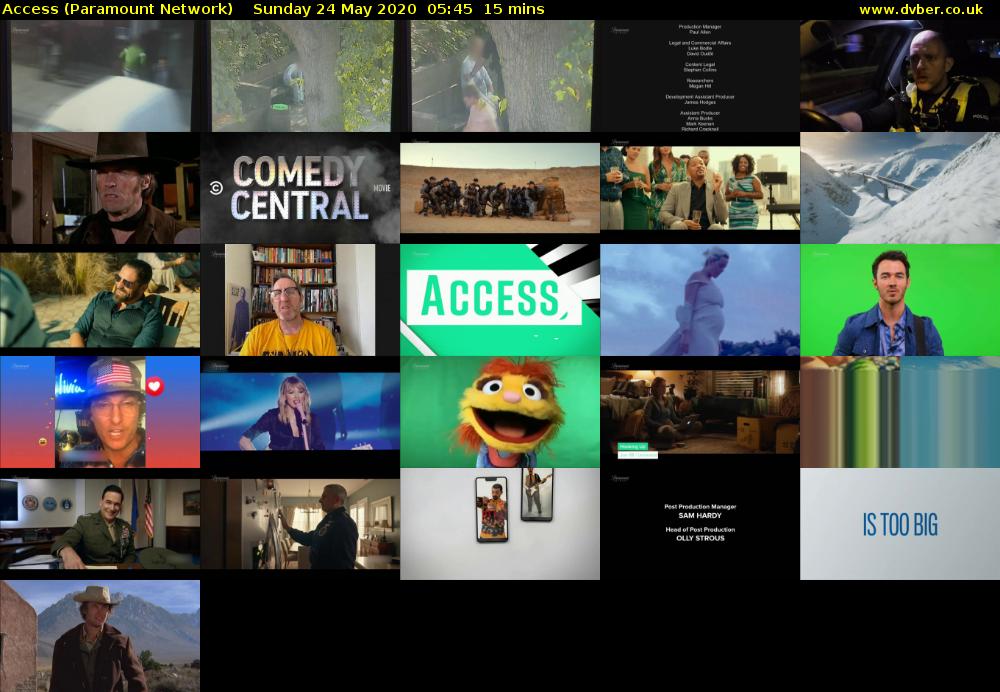
Task: Open the Production Manager scrolling credits thumbnail
Action: pyautogui.click(x=700, y=76)
